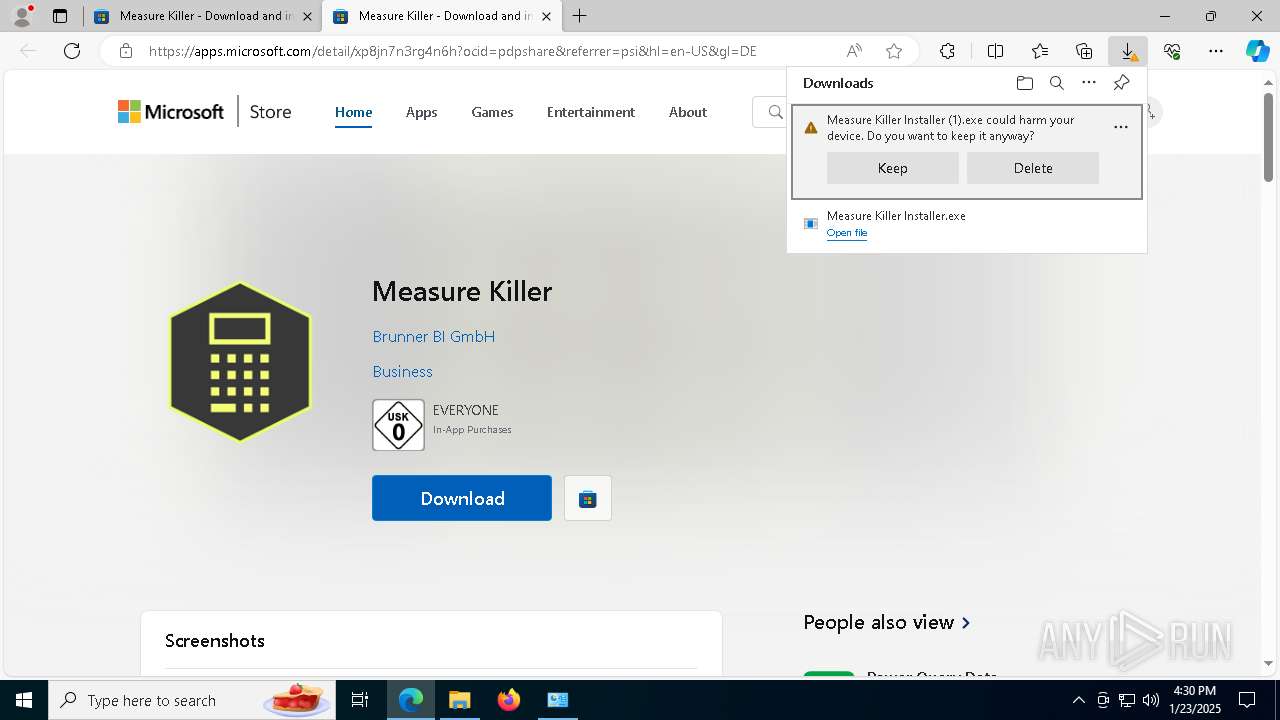View the USK 0 rating badge
The image size is (1280, 720).
tap(398, 425)
